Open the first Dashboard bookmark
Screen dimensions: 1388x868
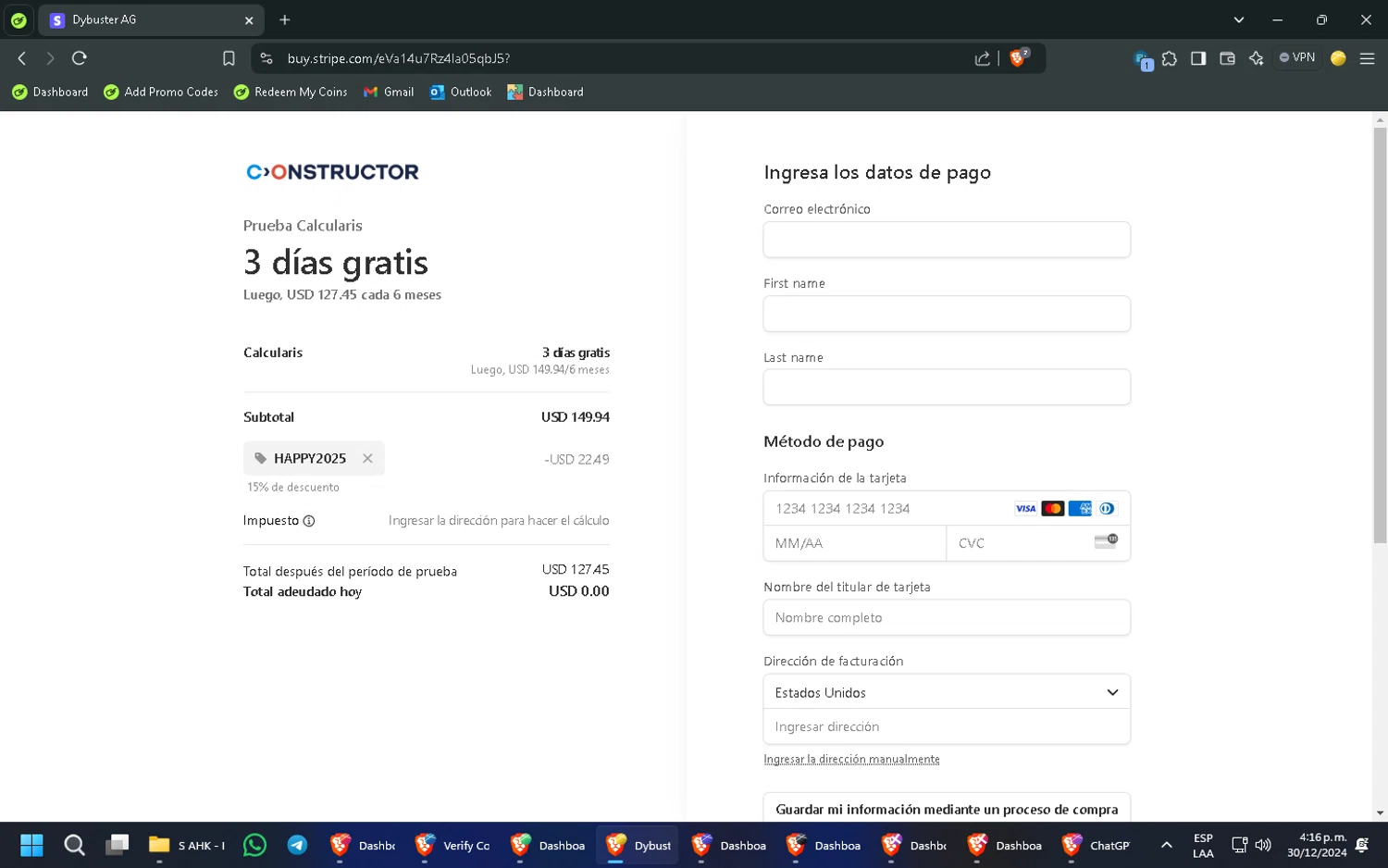(50, 92)
